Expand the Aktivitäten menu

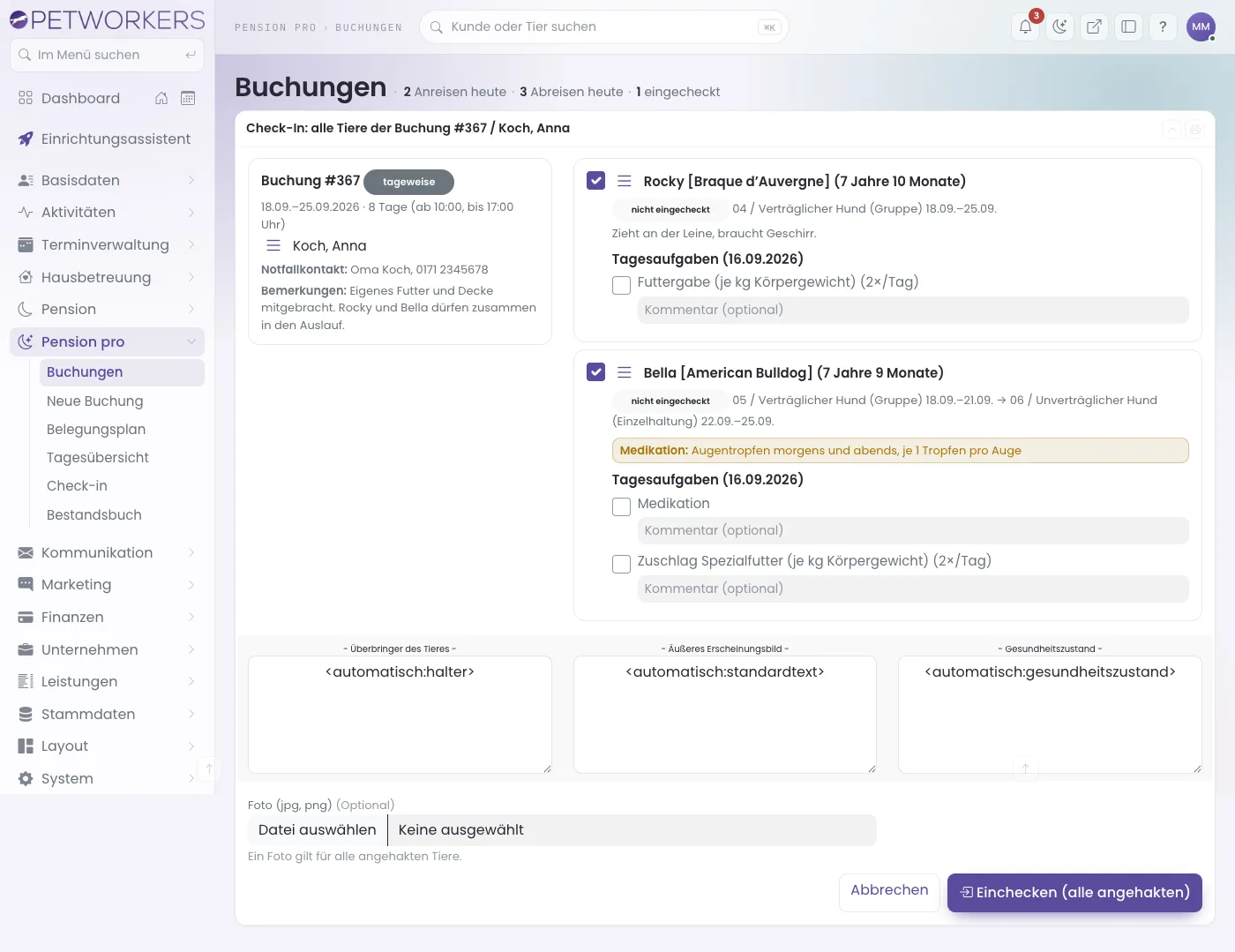(107, 212)
